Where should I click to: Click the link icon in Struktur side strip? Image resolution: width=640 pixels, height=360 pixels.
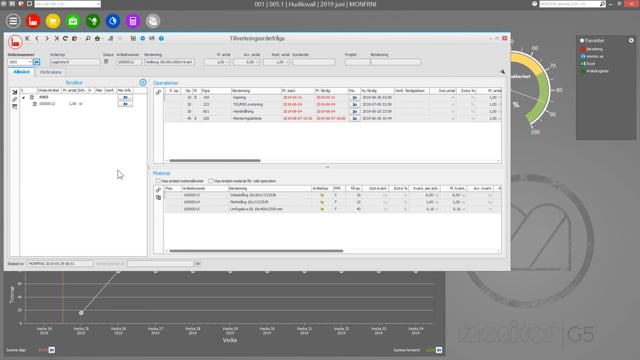tap(15, 99)
